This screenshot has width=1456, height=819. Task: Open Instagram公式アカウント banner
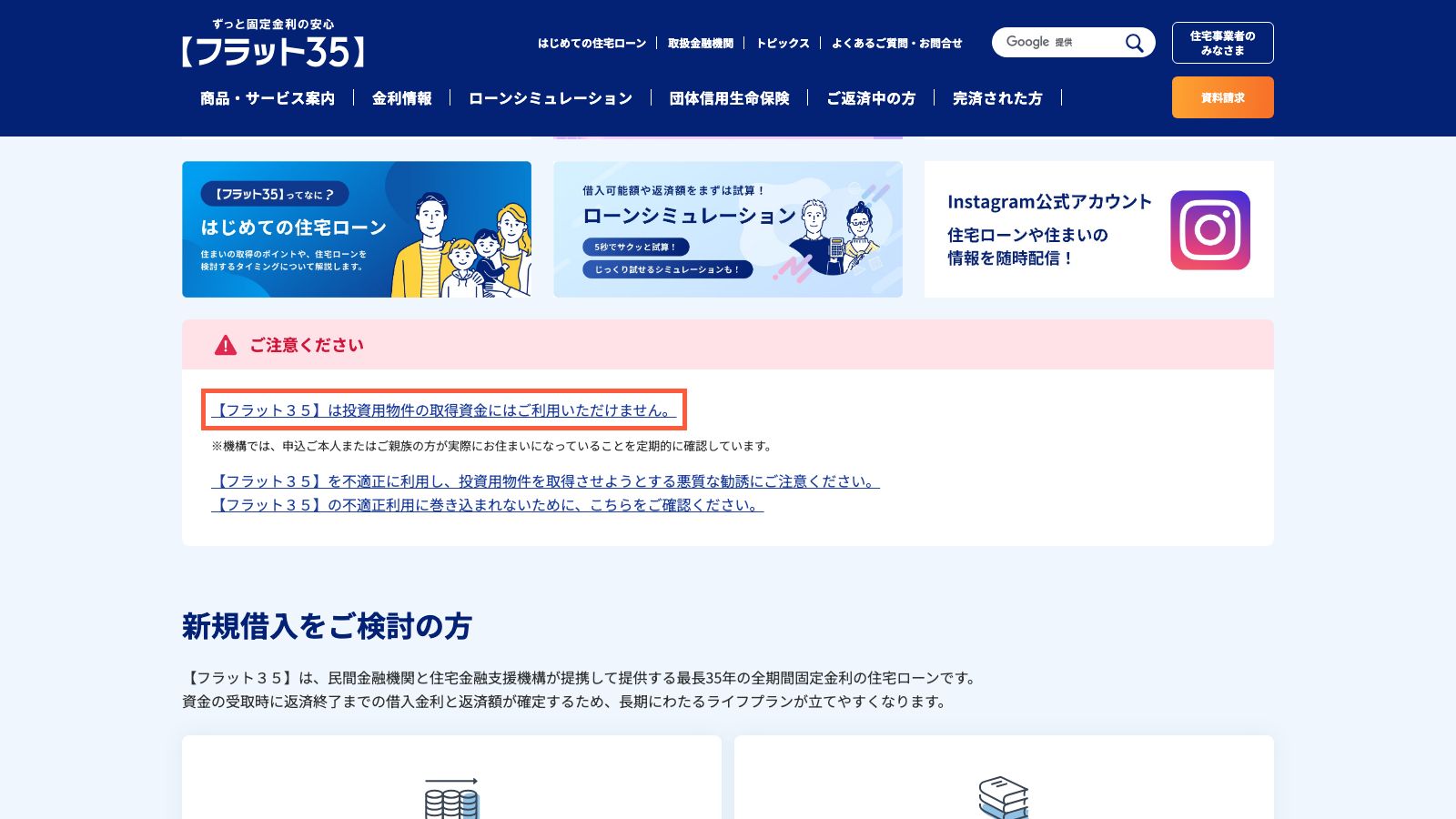click(1099, 229)
